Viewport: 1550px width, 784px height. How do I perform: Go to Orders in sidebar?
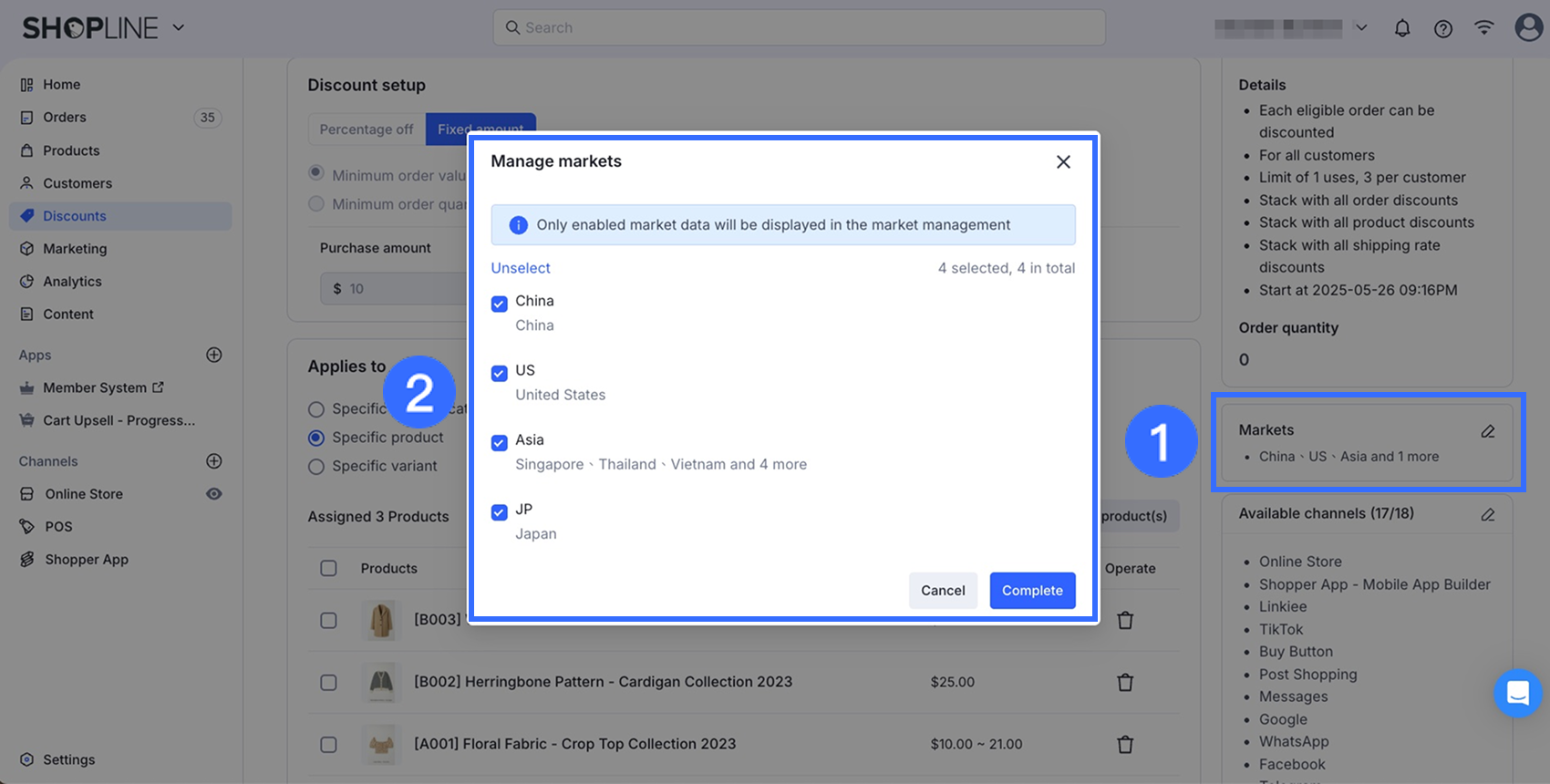click(x=65, y=118)
